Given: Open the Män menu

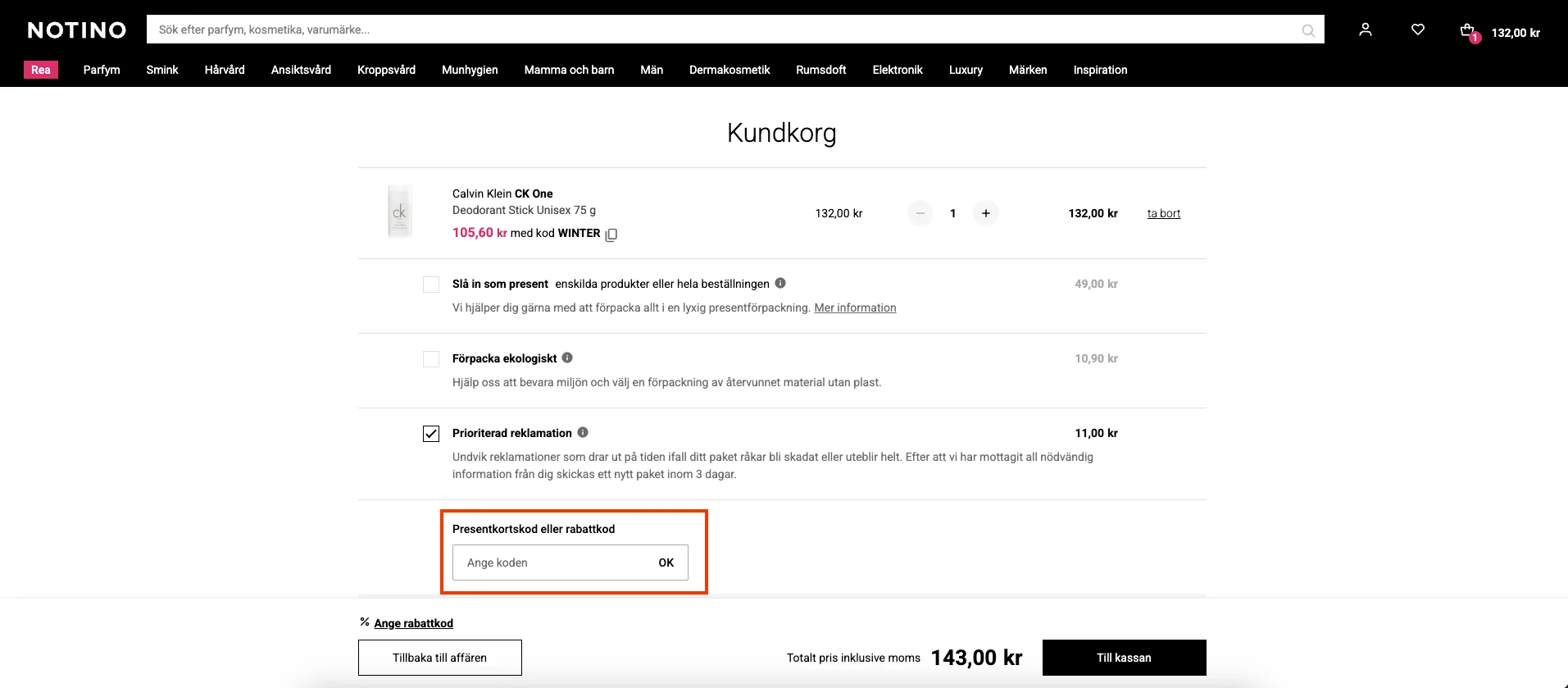Looking at the screenshot, I should (x=652, y=70).
